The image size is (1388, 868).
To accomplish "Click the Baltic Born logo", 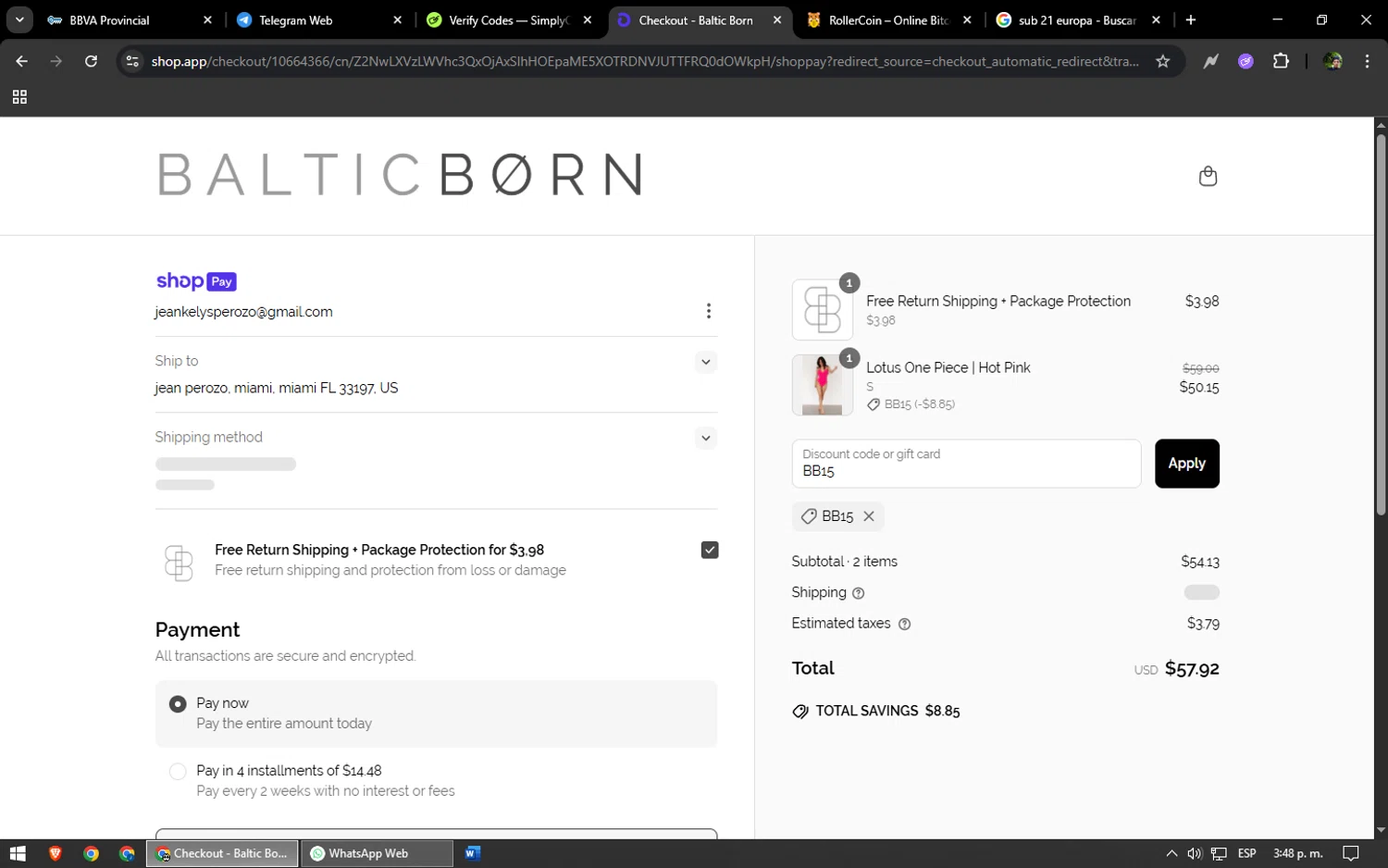I will coord(399,175).
